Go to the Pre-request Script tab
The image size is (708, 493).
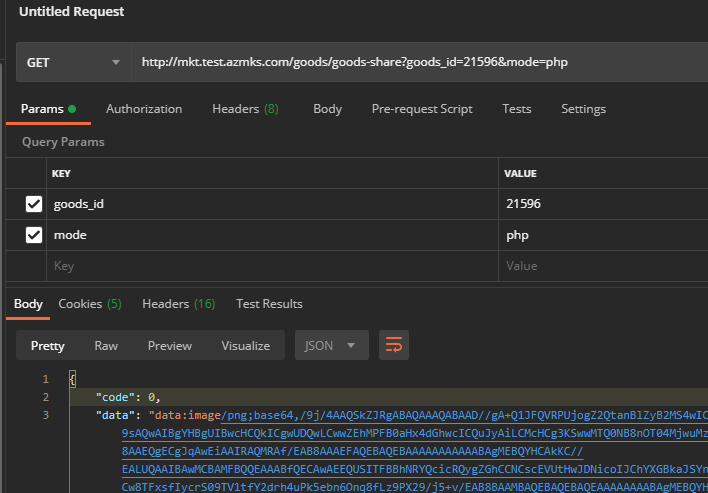click(x=422, y=109)
